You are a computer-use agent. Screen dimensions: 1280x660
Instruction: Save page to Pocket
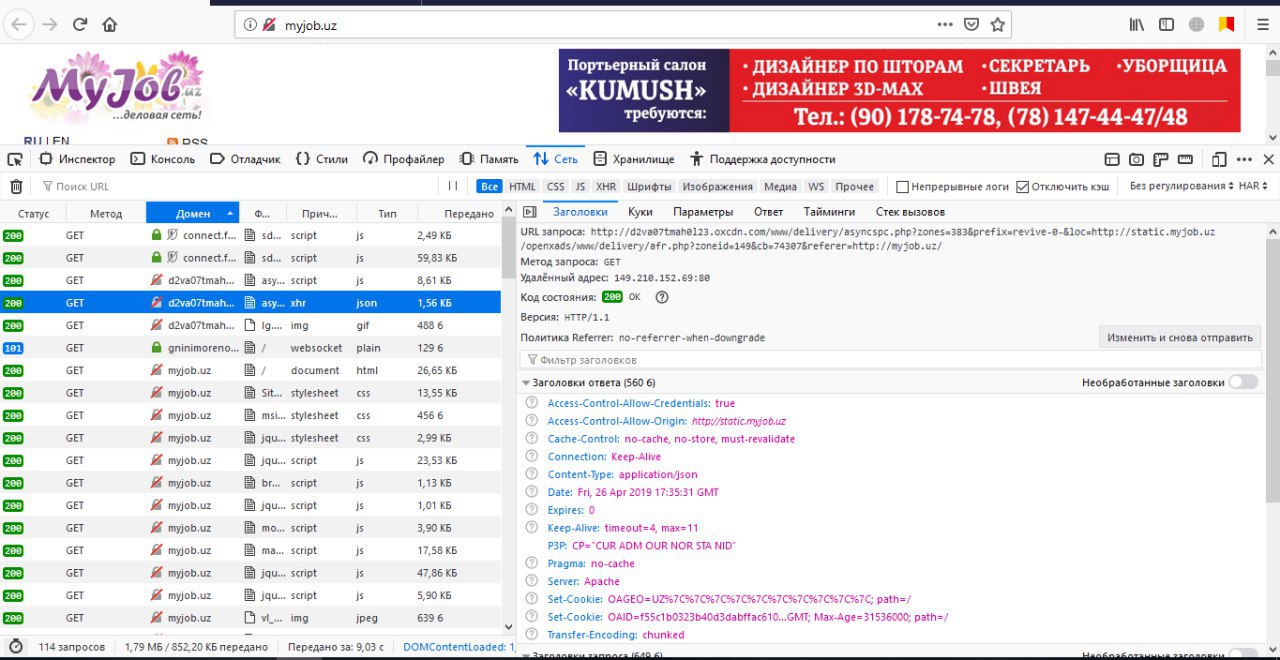pyautogui.click(x=971, y=25)
